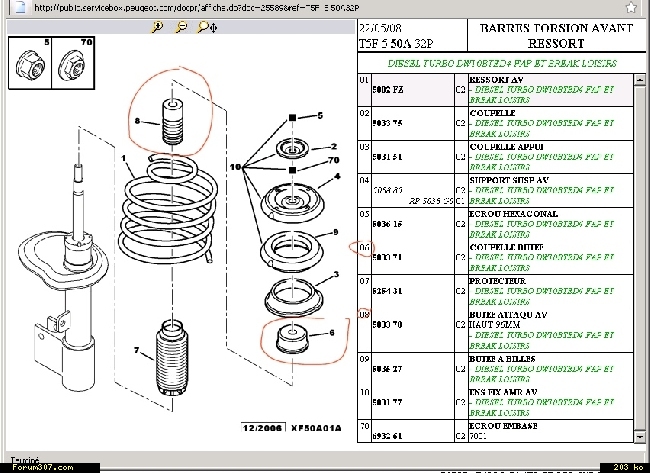Zoom out of the parts diagram
650x473 pixels.
coord(181,27)
